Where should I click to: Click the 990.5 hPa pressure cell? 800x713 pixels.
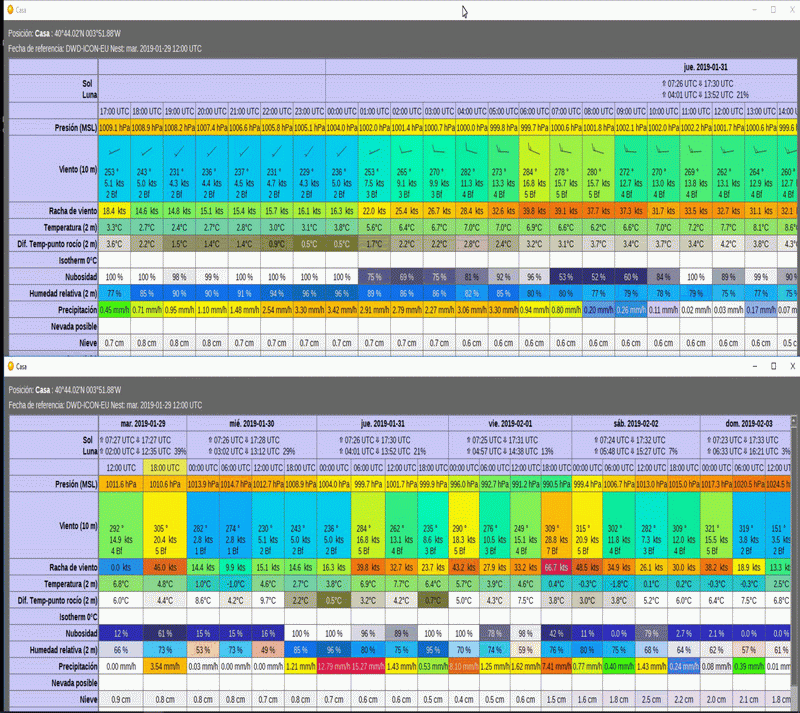click(x=556, y=483)
